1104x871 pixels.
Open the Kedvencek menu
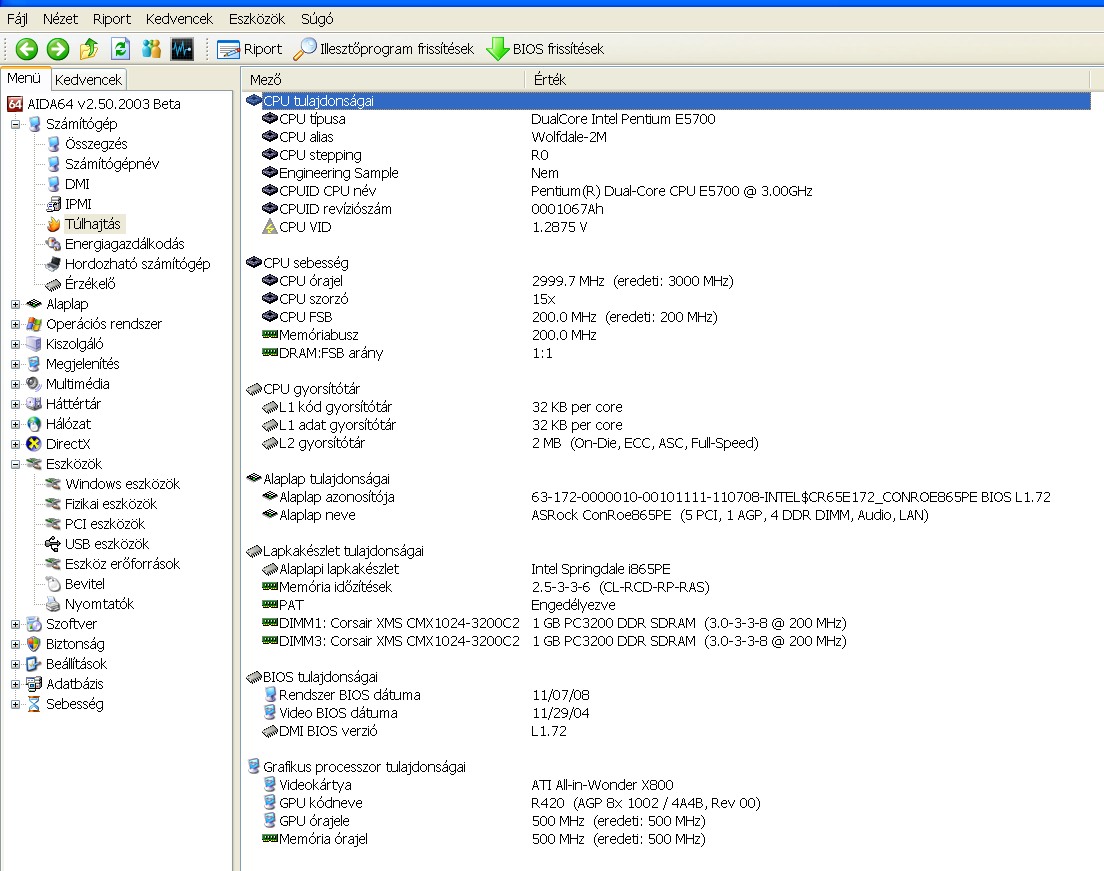[179, 19]
